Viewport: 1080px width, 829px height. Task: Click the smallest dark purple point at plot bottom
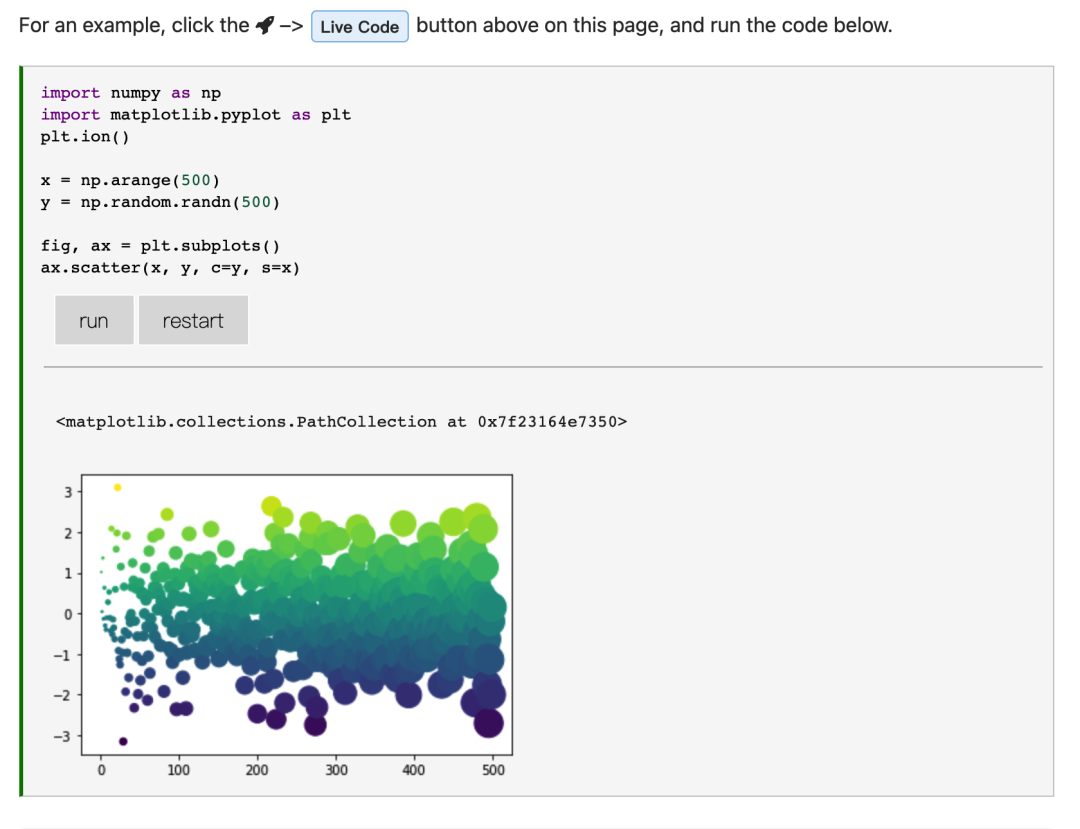pyautogui.click(x=123, y=741)
